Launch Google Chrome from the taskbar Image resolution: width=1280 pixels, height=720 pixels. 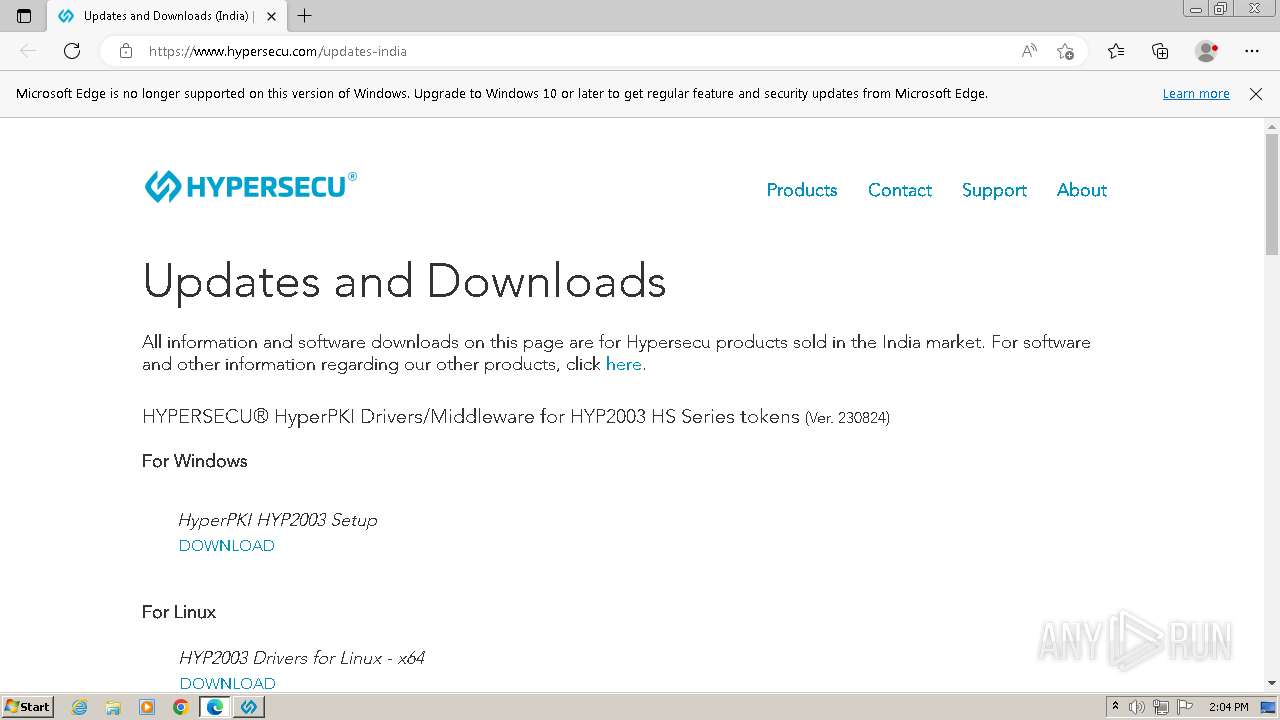click(x=181, y=707)
